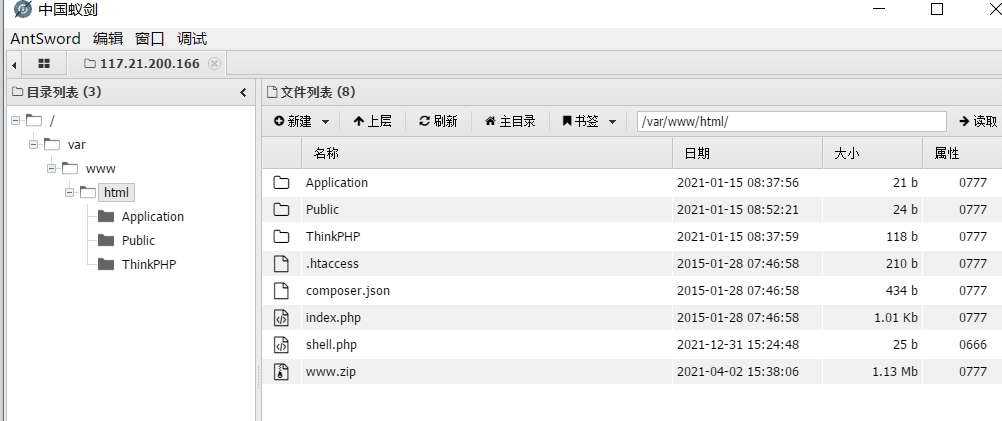Click the 0666 attribute cell
1002x421 pixels.
click(x=973, y=344)
